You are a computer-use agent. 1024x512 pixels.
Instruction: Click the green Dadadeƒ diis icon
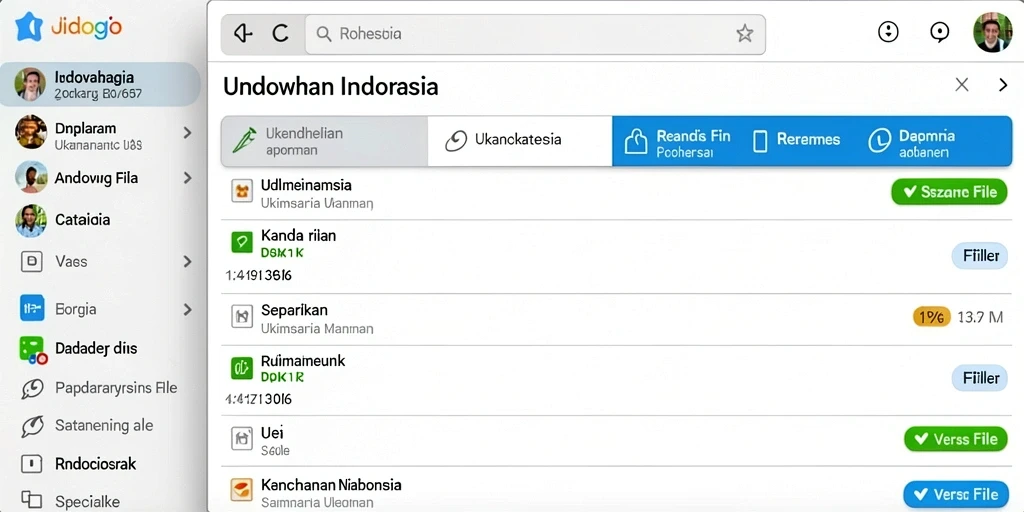click(33, 349)
